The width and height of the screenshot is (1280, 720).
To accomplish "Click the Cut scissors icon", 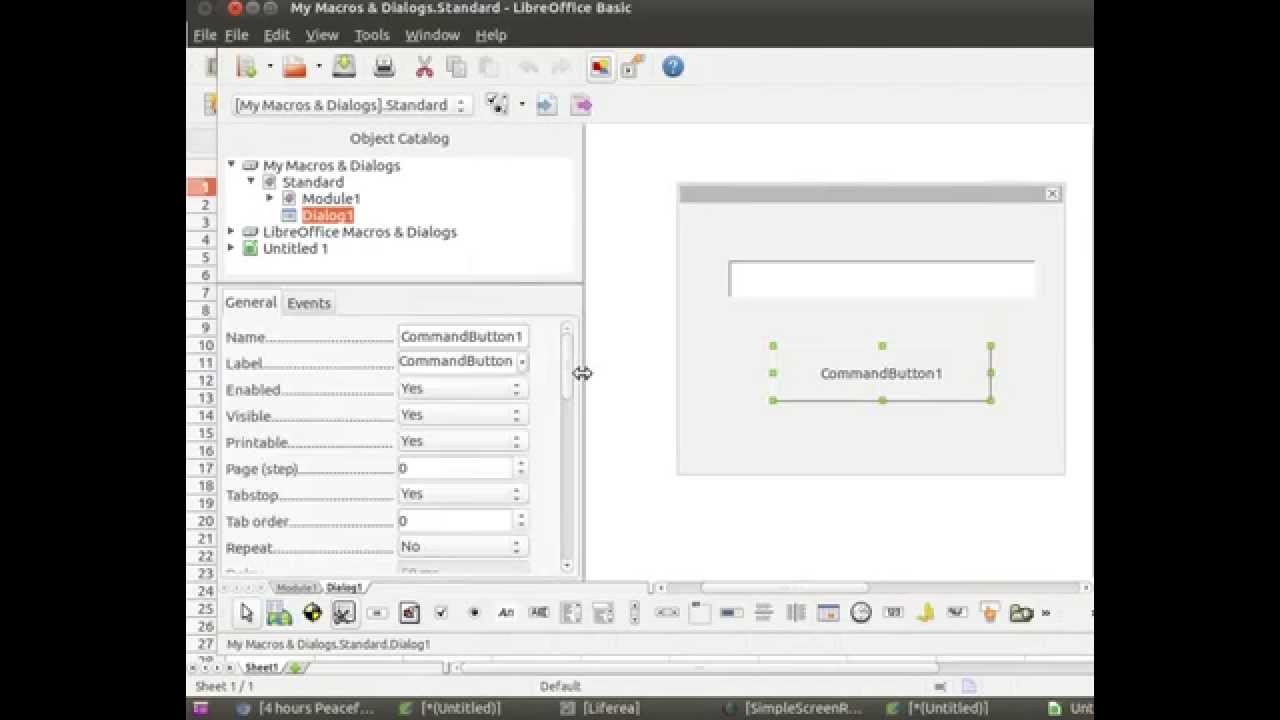I will click(x=424, y=67).
